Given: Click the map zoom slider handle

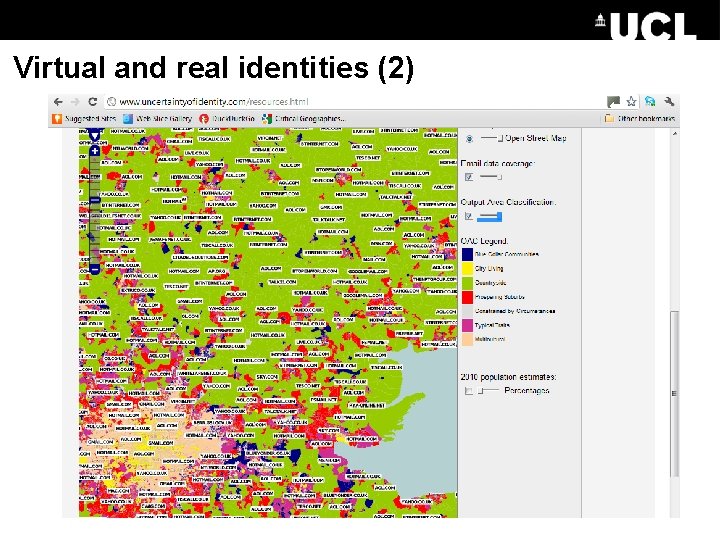Looking at the screenshot, I should pyautogui.click(x=95, y=200).
